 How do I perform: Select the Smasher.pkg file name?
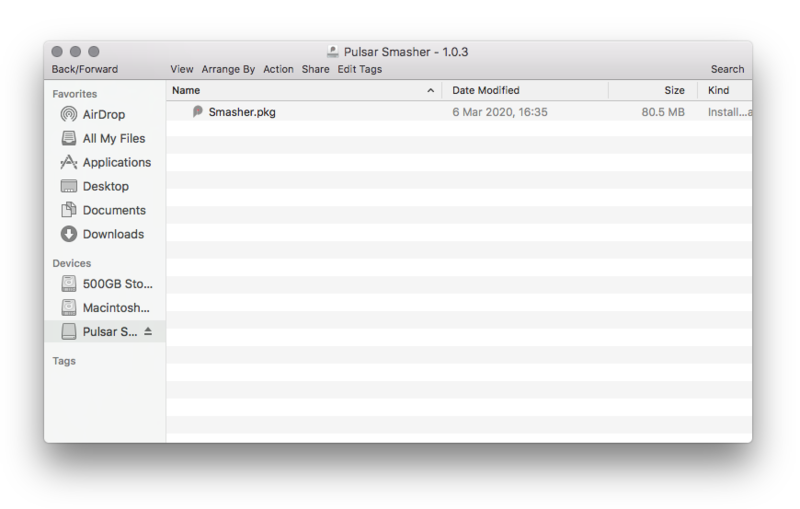tap(242, 112)
